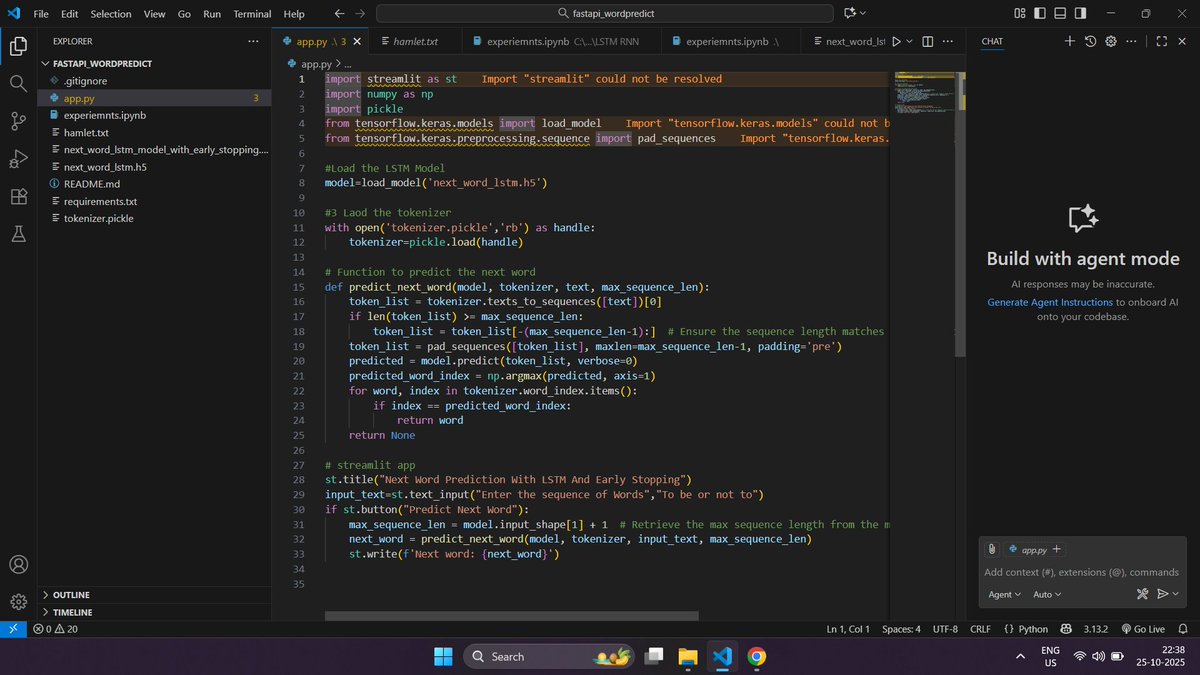Image resolution: width=1200 pixels, height=675 pixels.
Task: Toggle bottom panel visibility
Action: (x=1060, y=14)
